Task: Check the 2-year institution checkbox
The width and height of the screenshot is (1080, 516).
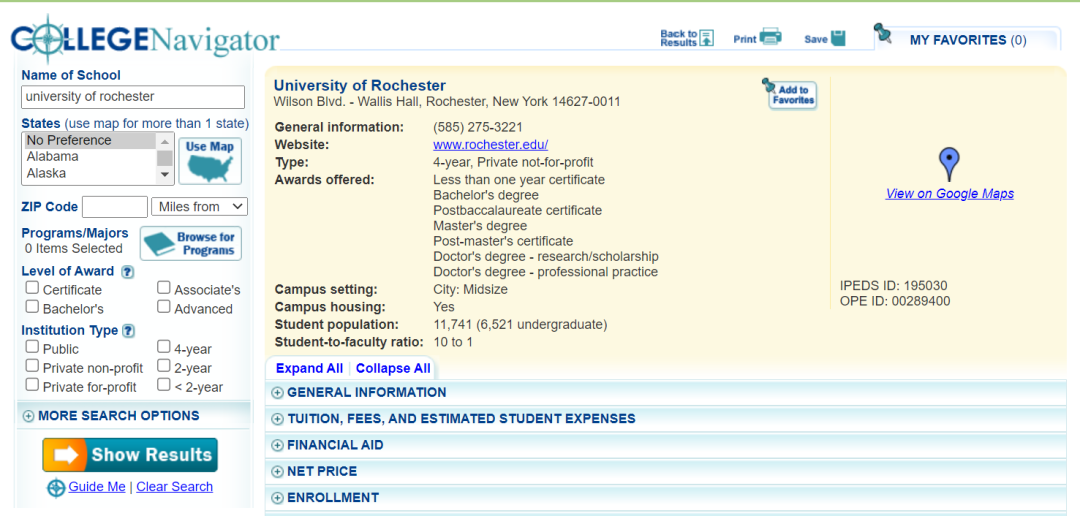Action: pos(163,366)
